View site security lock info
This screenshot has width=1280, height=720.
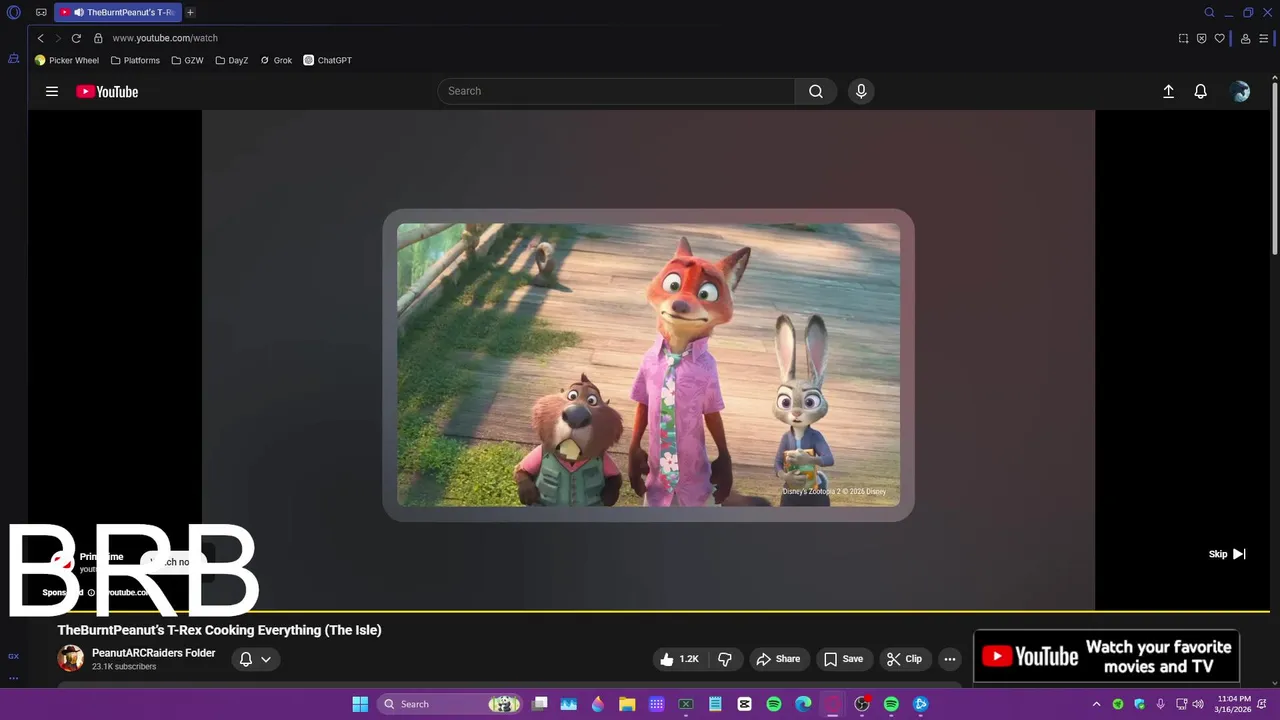[x=98, y=38]
